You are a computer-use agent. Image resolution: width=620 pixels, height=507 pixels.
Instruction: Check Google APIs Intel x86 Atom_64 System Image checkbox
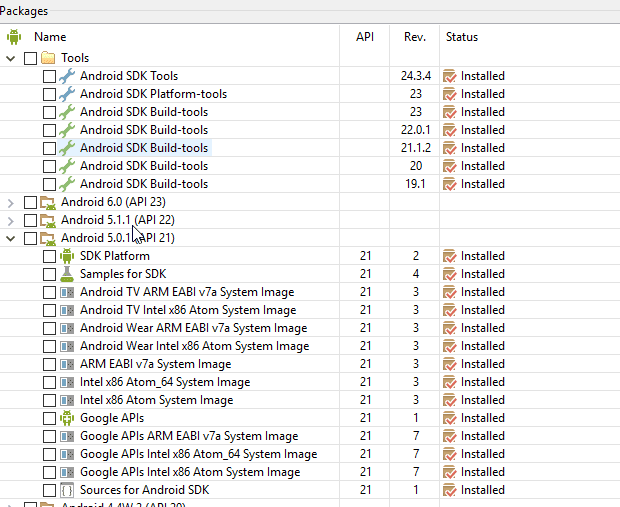coord(49,454)
